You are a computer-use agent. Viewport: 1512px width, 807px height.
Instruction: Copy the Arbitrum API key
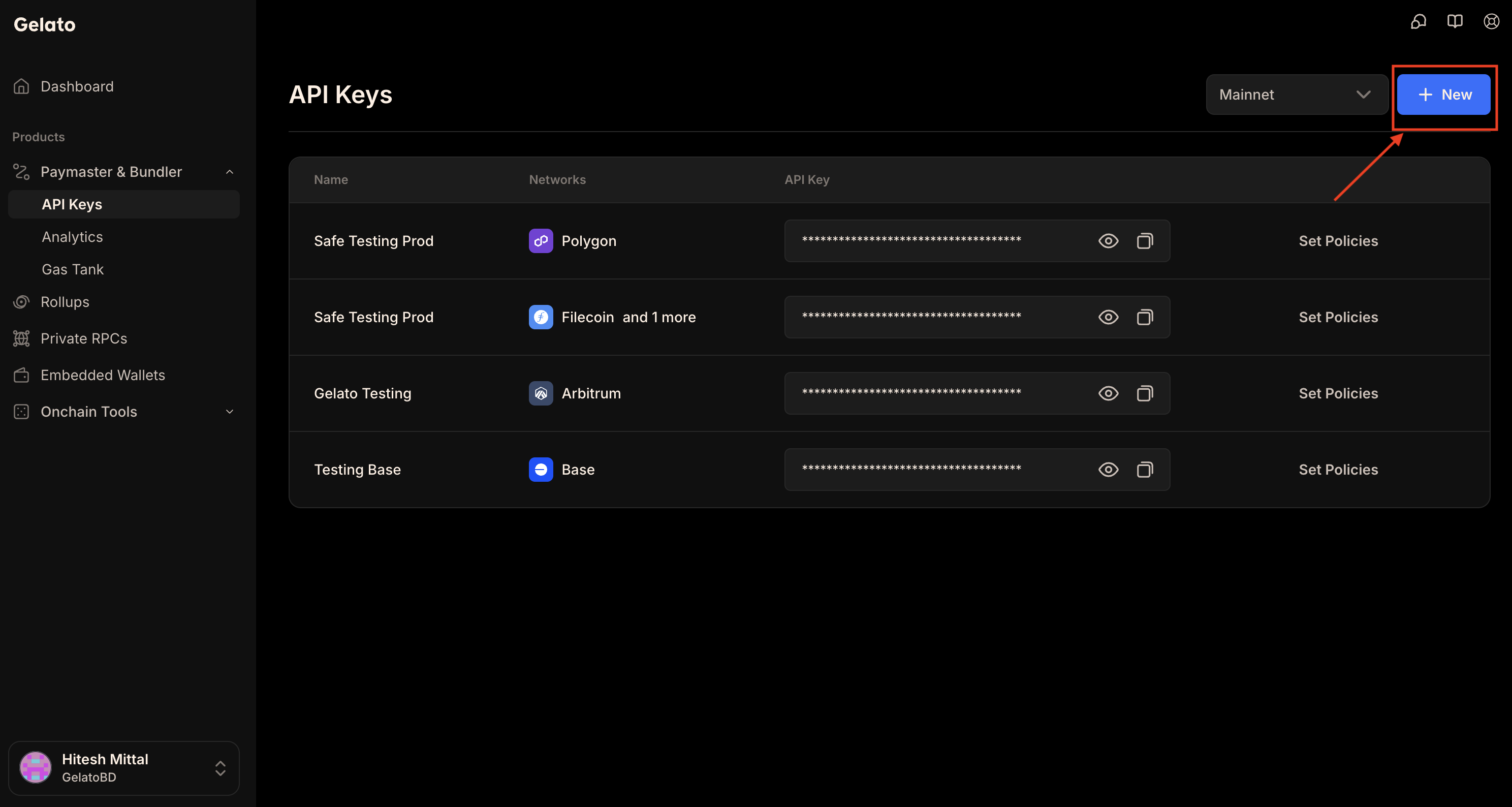pos(1145,393)
